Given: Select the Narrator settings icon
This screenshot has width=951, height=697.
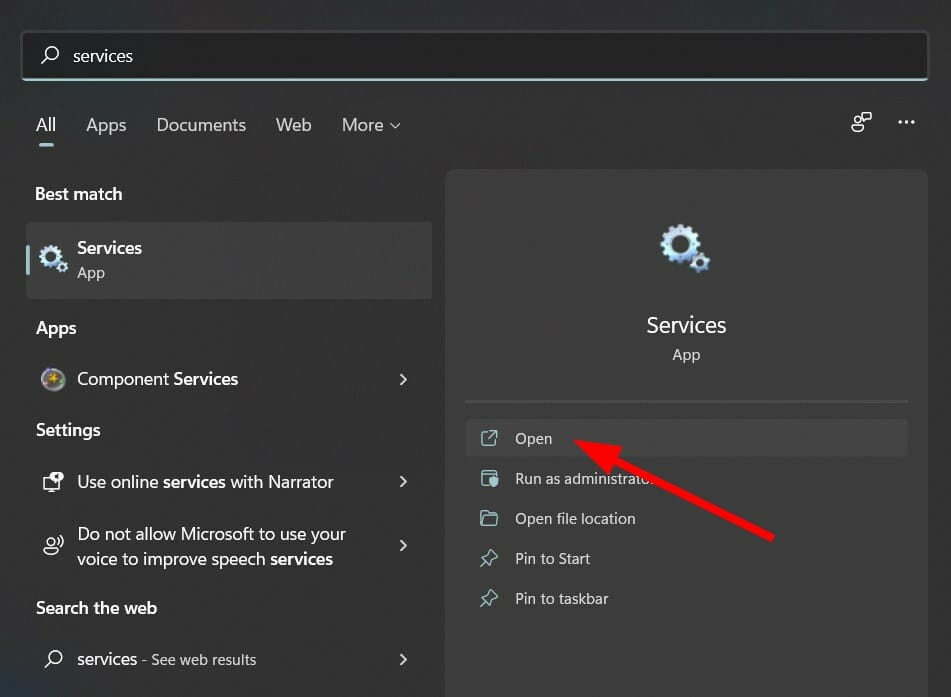Looking at the screenshot, I should [x=52, y=481].
